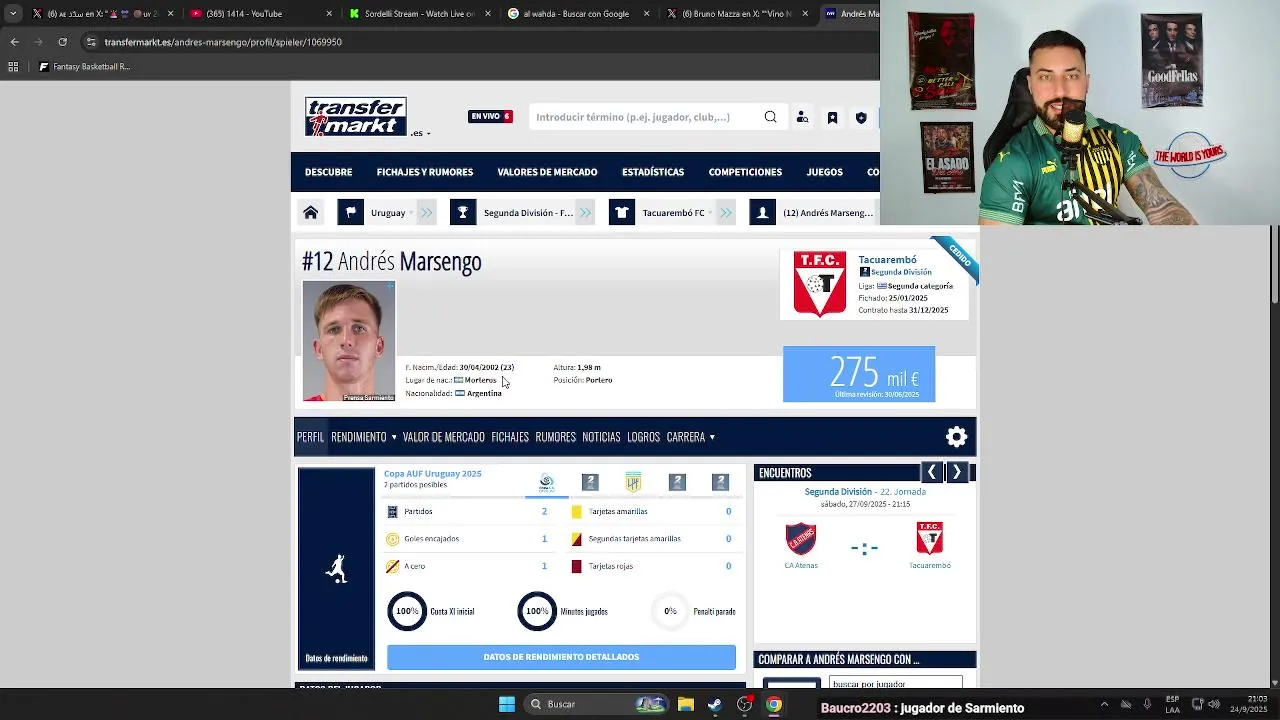Open the Descubre menu
Image resolution: width=1280 pixels, height=720 pixels.
click(328, 172)
